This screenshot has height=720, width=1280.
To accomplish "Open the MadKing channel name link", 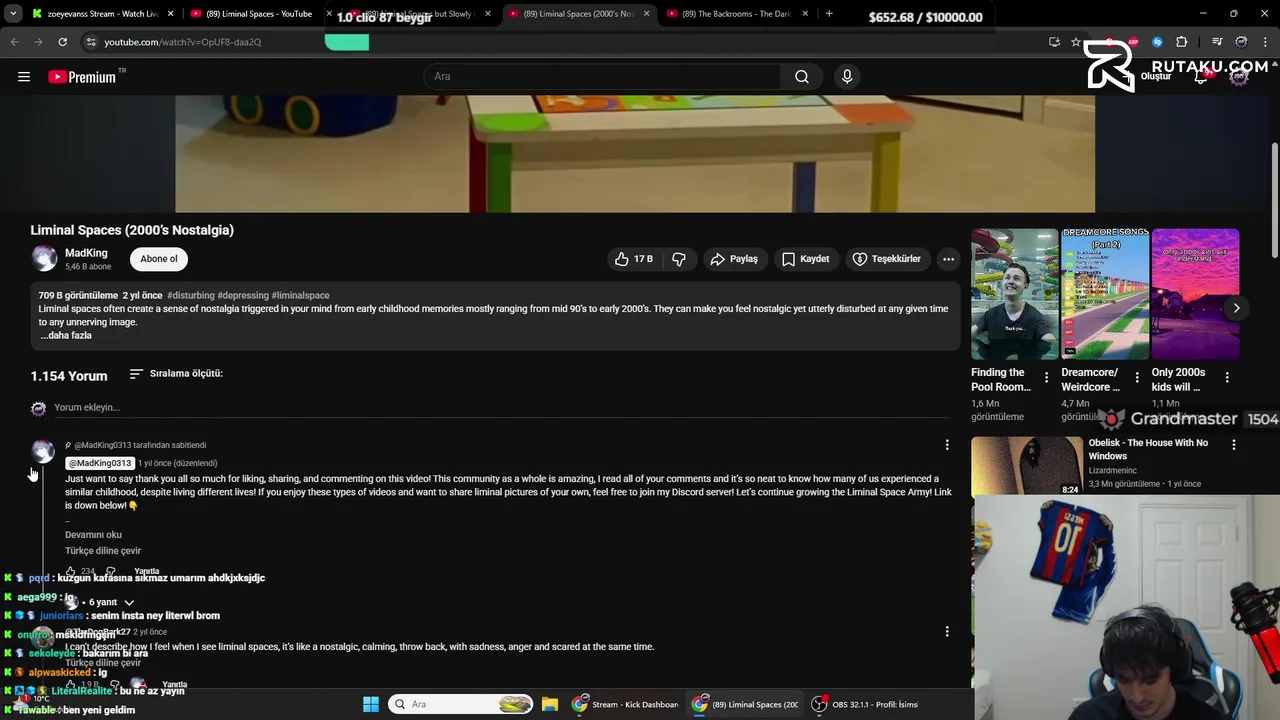I will pyautogui.click(x=86, y=253).
